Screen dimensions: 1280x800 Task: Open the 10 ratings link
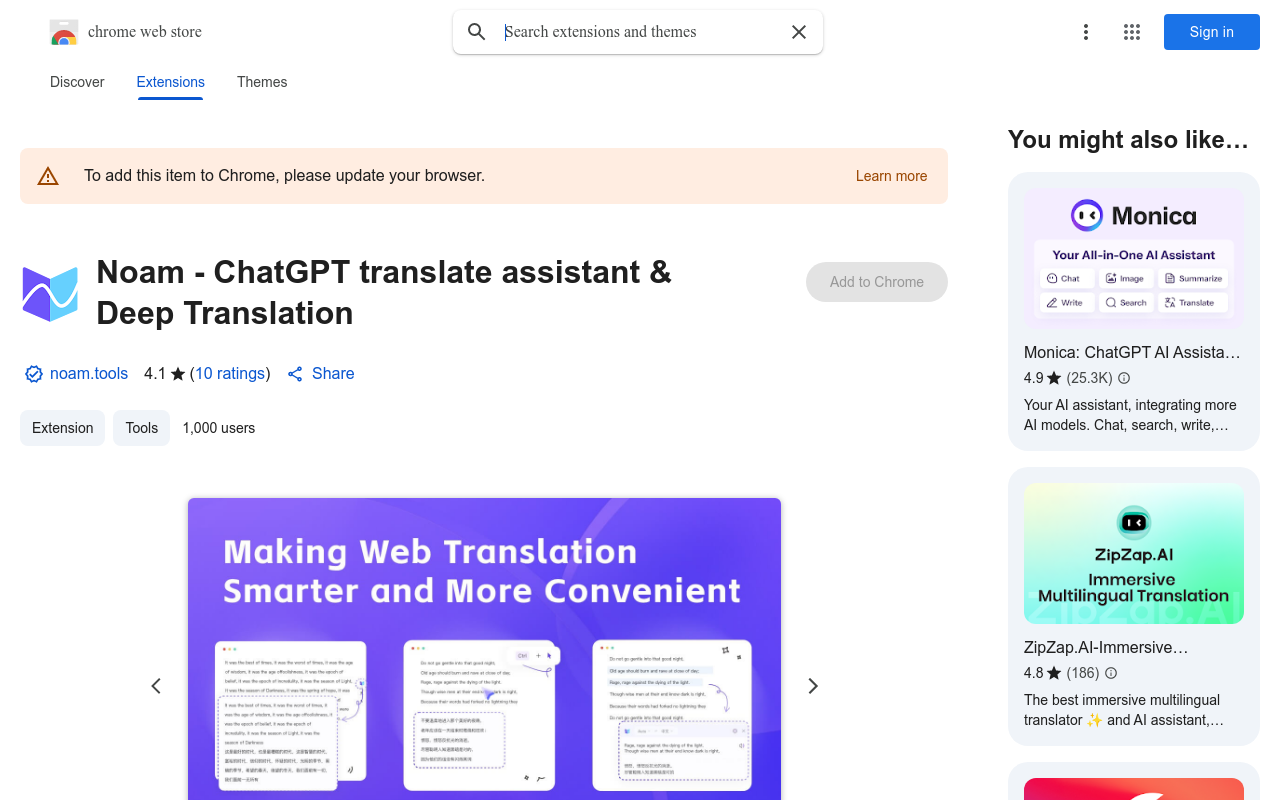pos(230,374)
